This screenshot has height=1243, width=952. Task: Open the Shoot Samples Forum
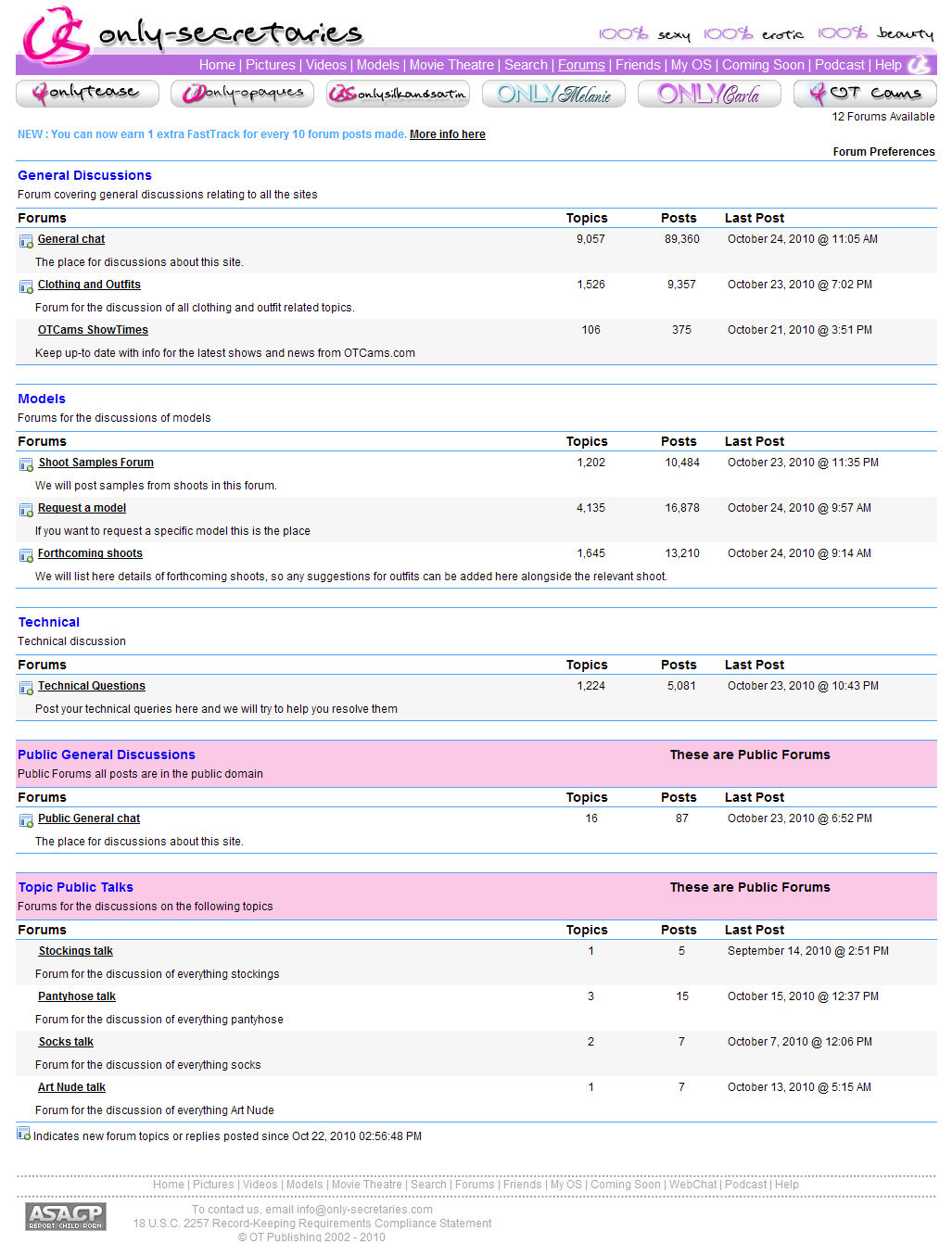pyautogui.click(x=96, y=463)
